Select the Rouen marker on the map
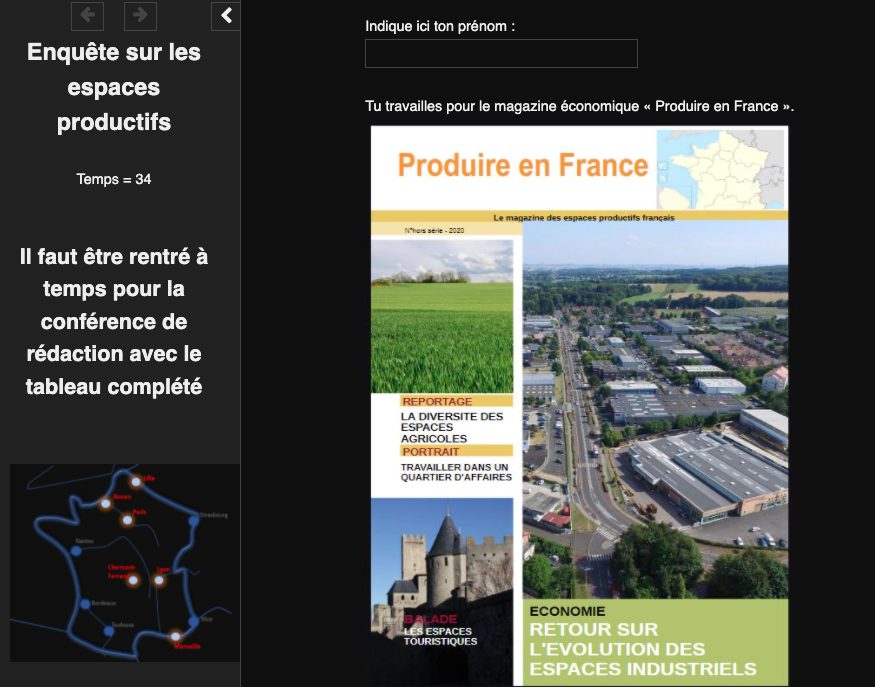 [x=106, y=503]
